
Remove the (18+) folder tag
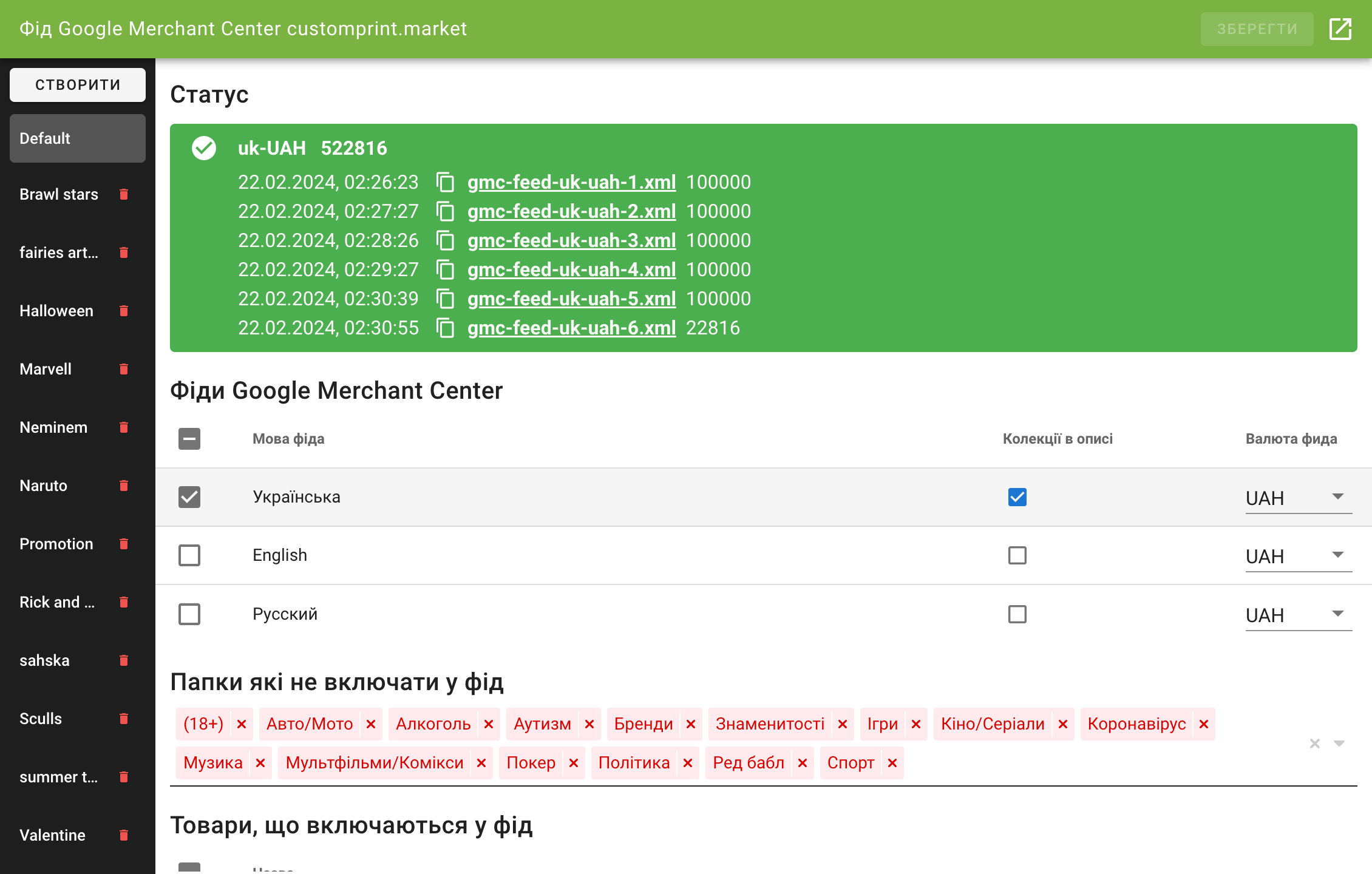click(x=242, y=724)
